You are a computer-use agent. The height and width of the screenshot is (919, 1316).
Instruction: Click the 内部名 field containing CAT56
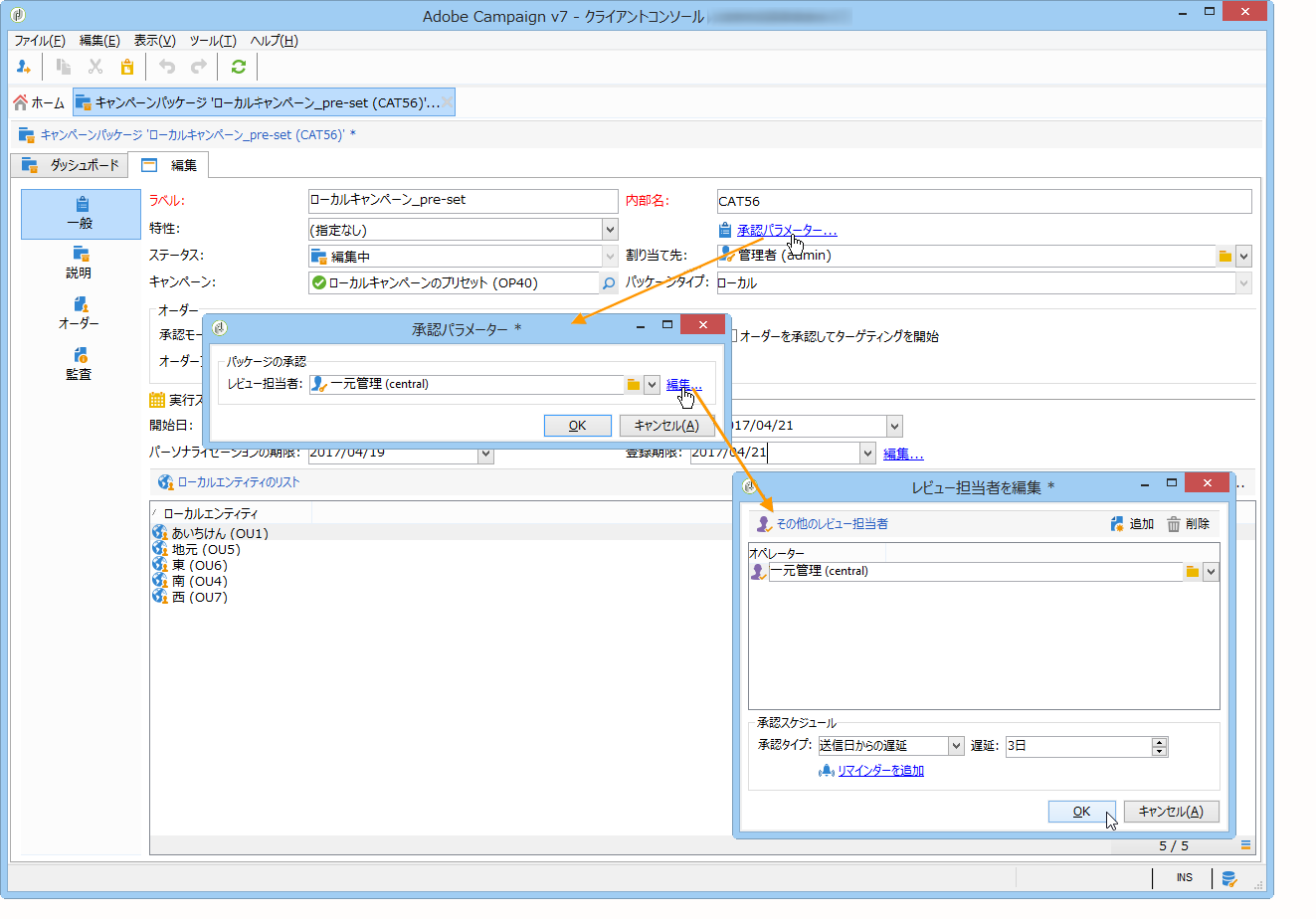(984, 201)
